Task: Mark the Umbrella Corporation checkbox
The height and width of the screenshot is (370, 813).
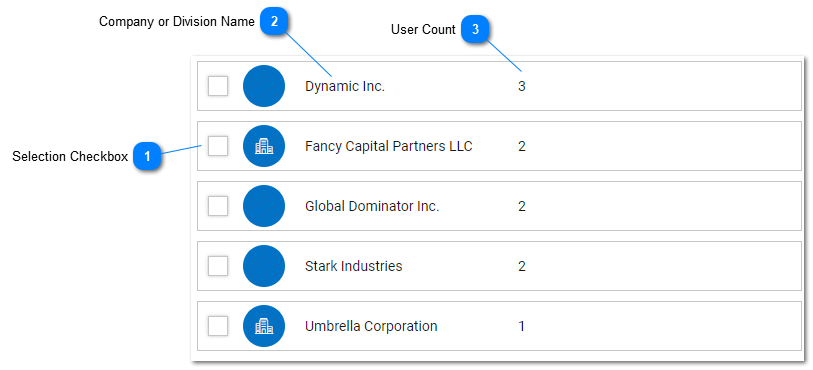Action: tap(218, 326)
